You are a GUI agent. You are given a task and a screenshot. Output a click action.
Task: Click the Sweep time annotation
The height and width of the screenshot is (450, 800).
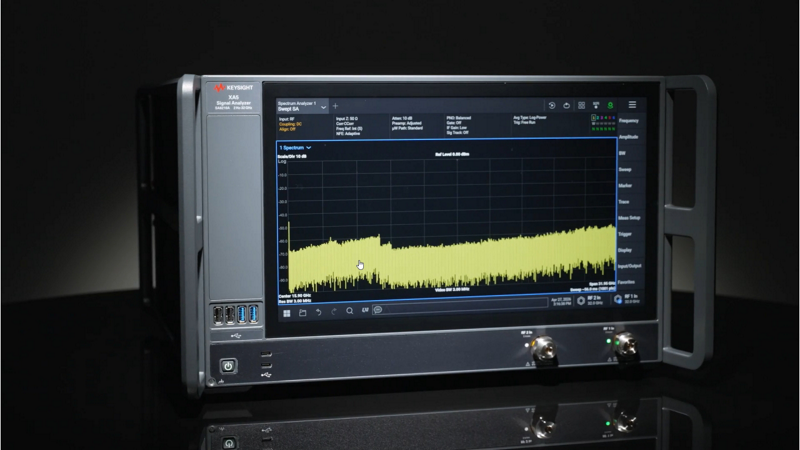[593, 289]
